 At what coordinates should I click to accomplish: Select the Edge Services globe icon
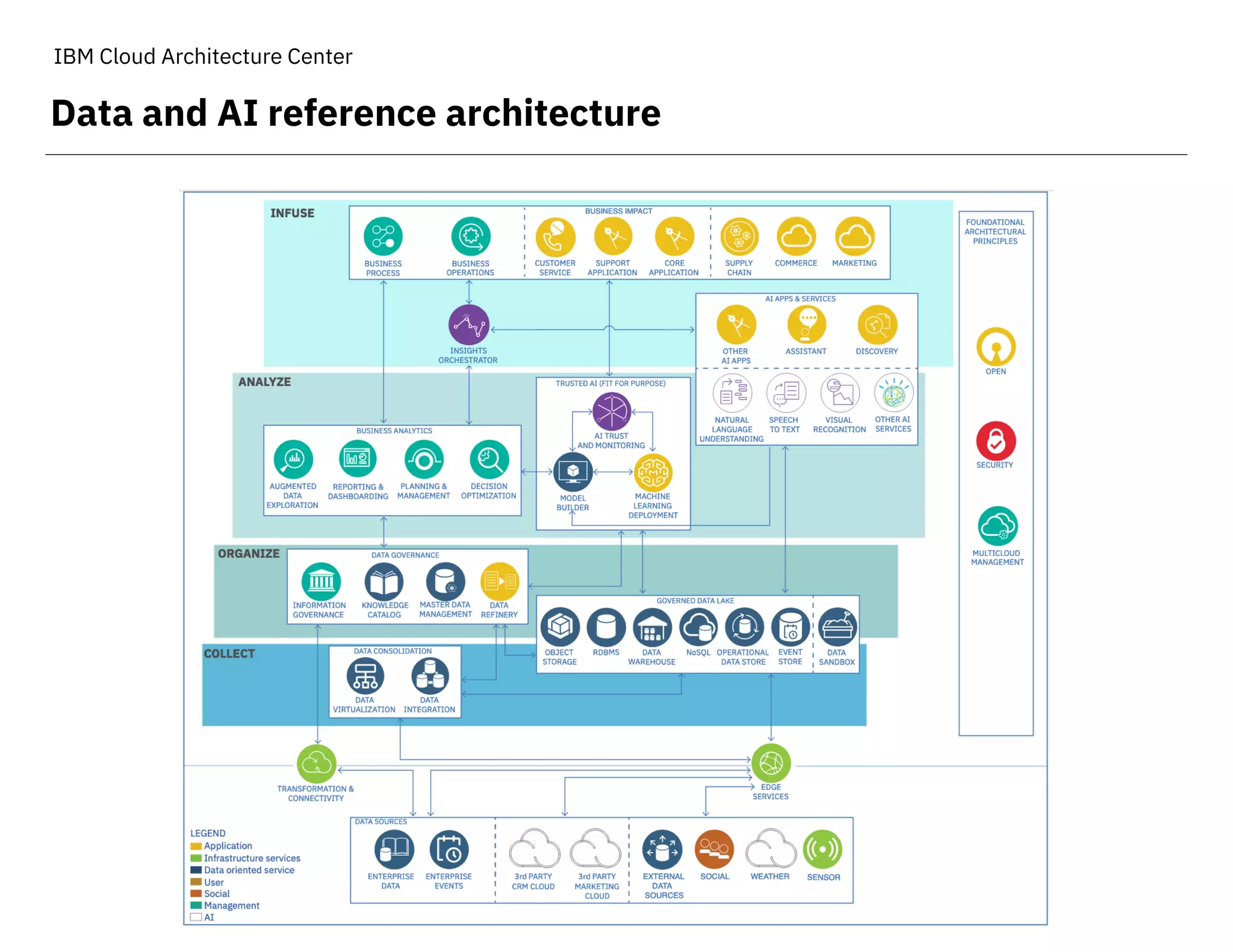tap(771, 764)
